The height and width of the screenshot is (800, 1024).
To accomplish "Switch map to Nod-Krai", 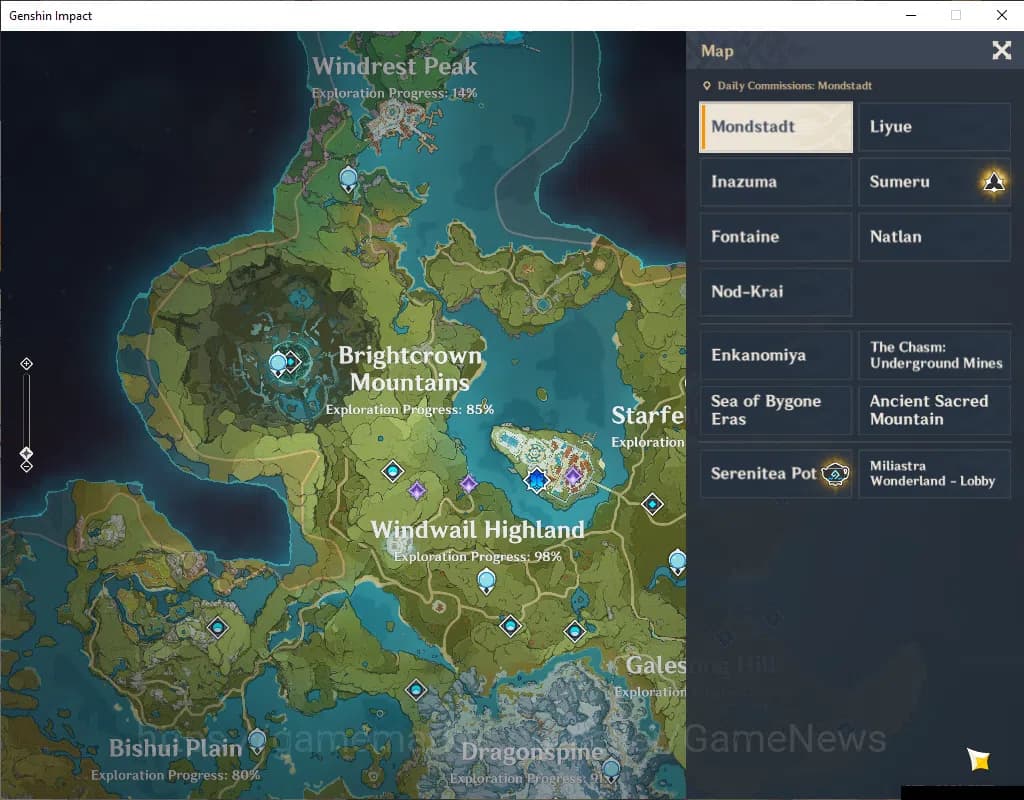I will [x=776, y=291].
